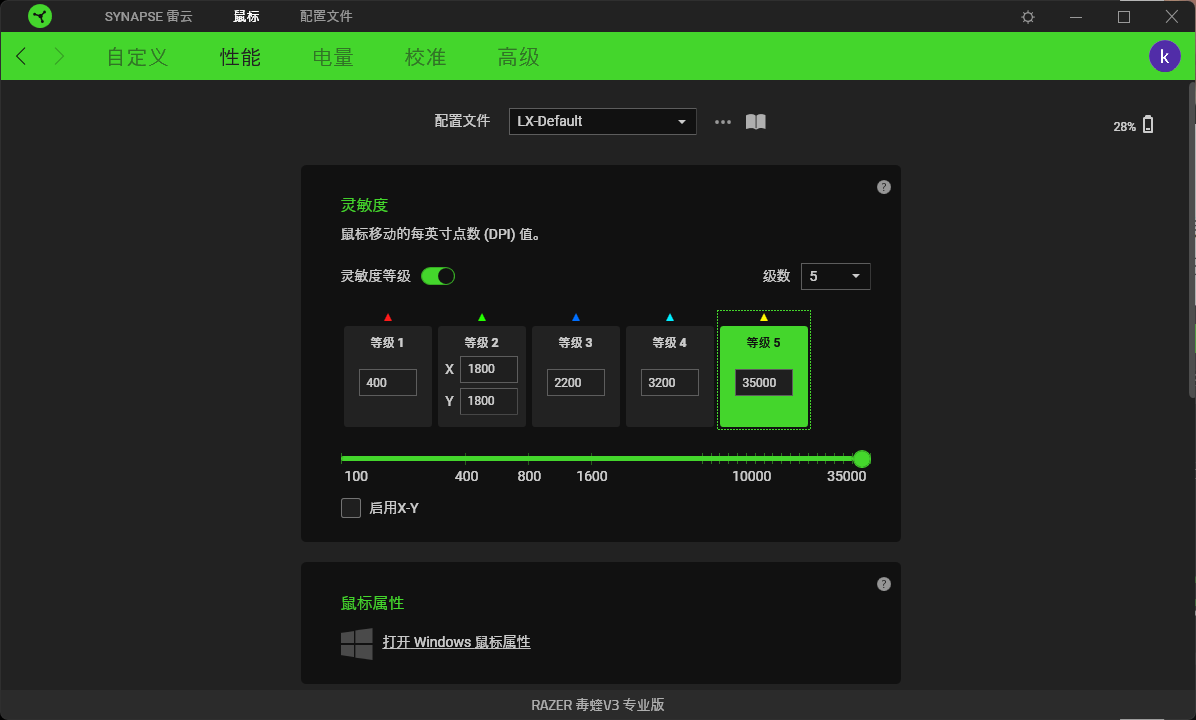This screenshot has width=1196, height=720.
Task: Click the 等级 5 DPI field showing 35000
Action: [764, 382]
